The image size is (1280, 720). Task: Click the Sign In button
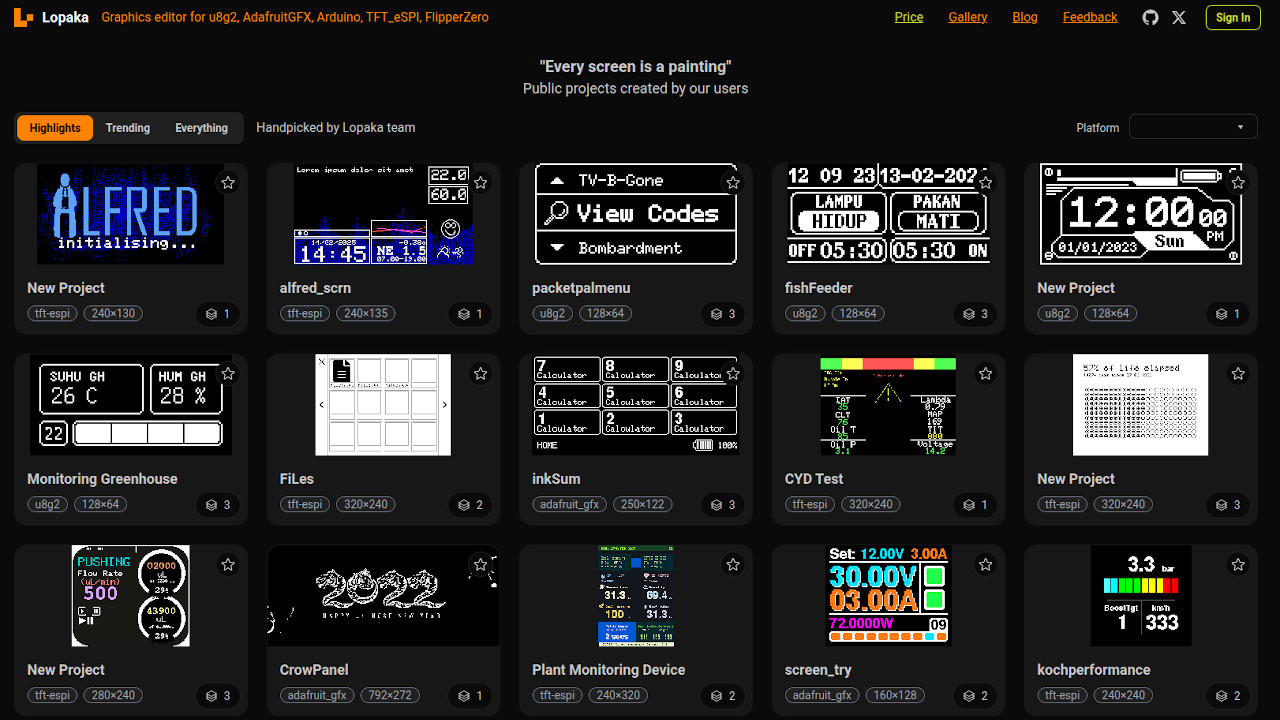(1232, 17)
